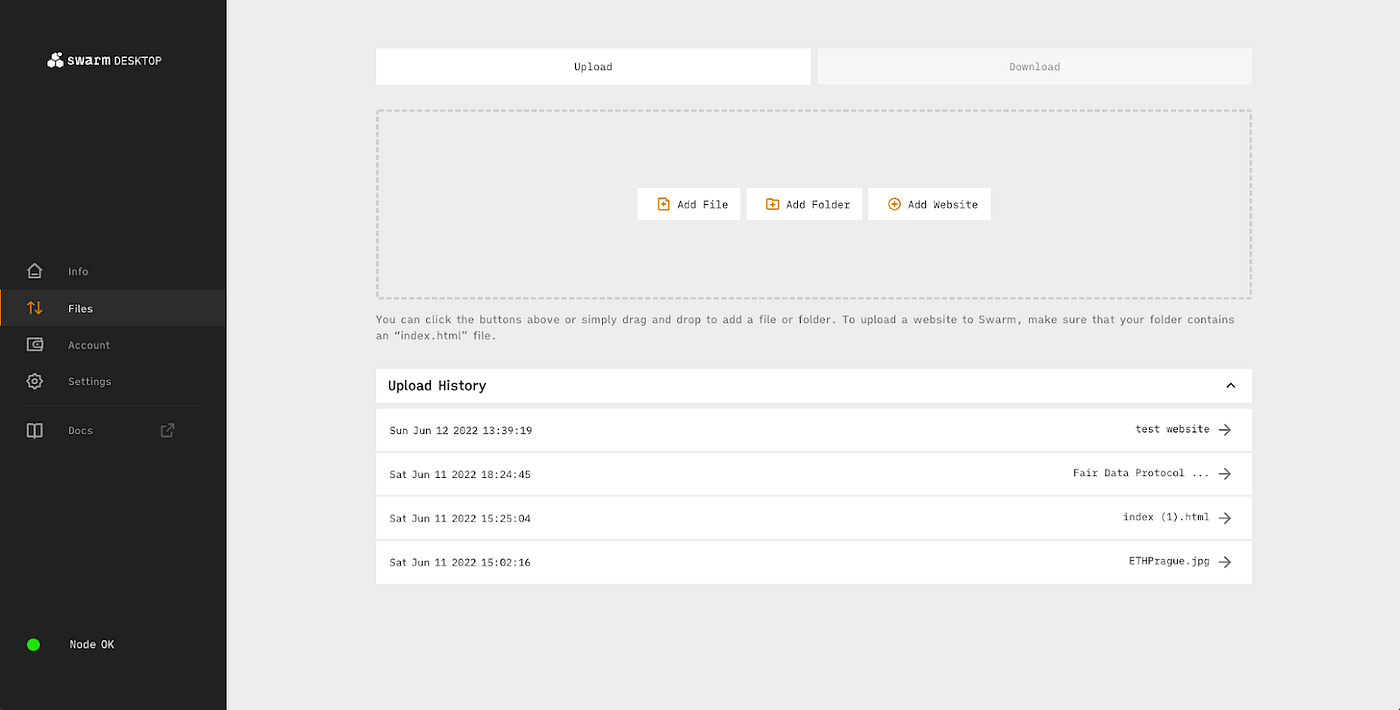This screenshot has height=710, width=1400.
Task: Open Docs via the book icon
Action: pyautogui.click(x=35, y=431)
